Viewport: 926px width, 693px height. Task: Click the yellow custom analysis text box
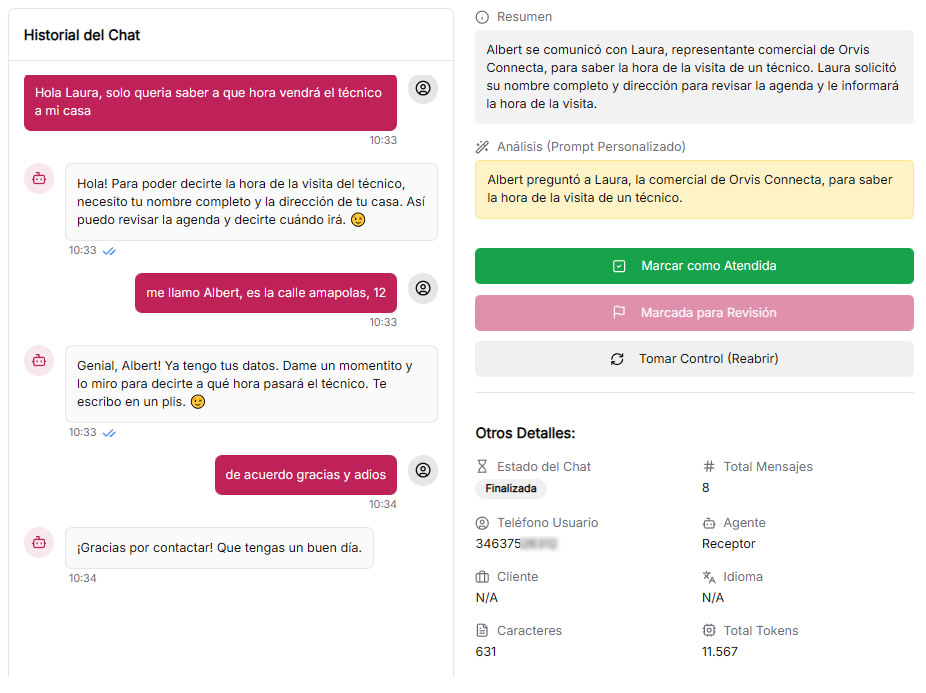click(694, 189)
